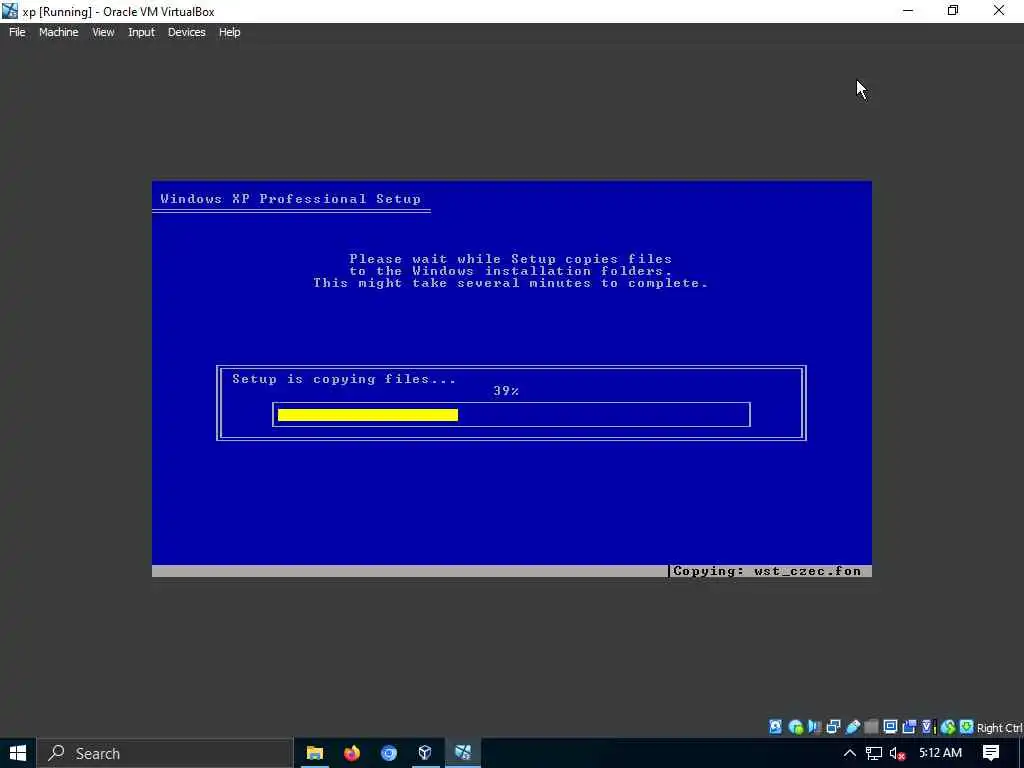Click the yellow setup progress bar
1024x768 pixels.
tap(368, 415)
